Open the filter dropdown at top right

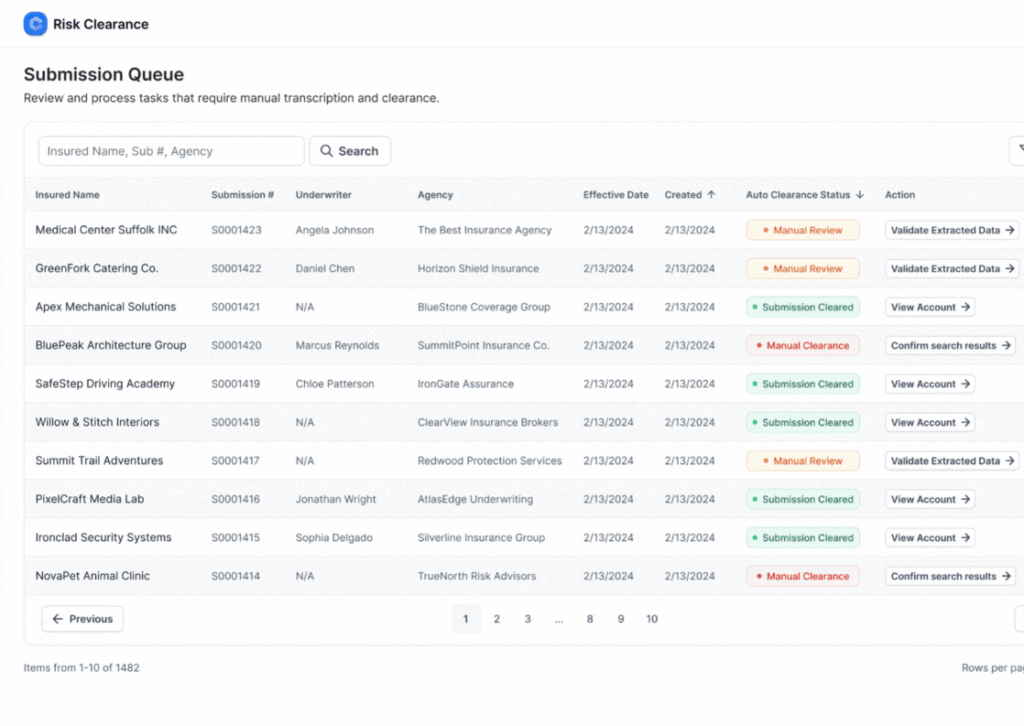click(x=1020, y=150)
